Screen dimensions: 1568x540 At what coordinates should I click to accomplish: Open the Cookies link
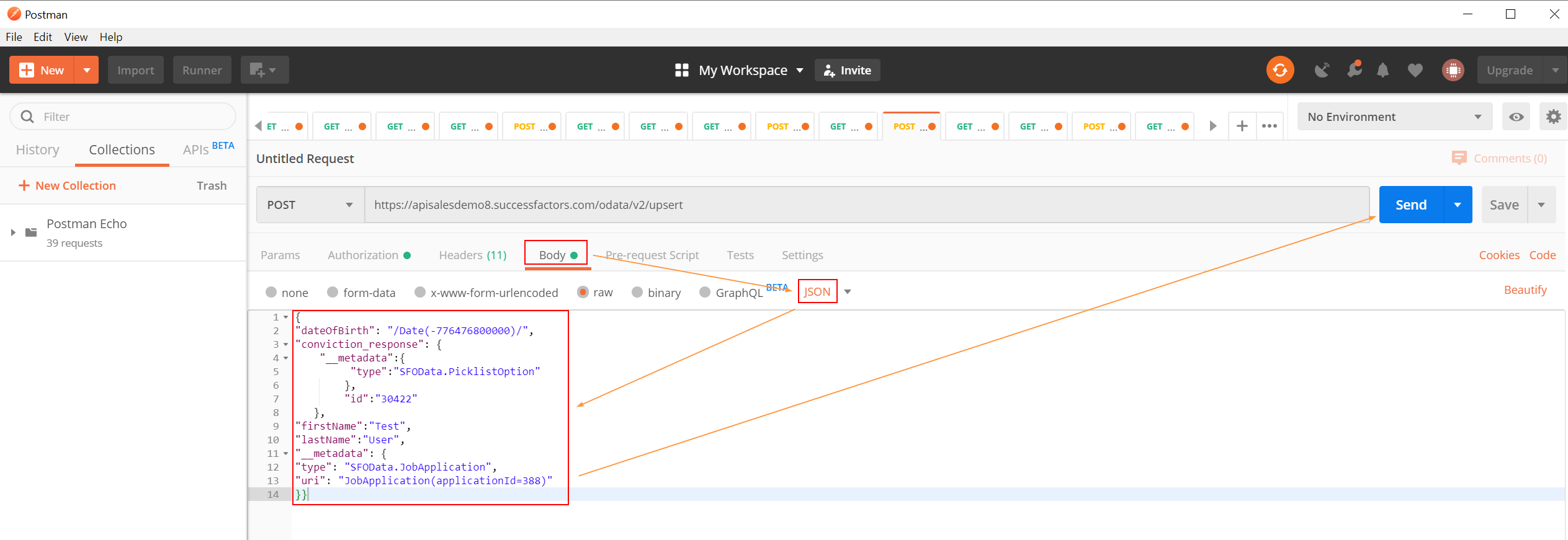click(x=1499, y=255)
